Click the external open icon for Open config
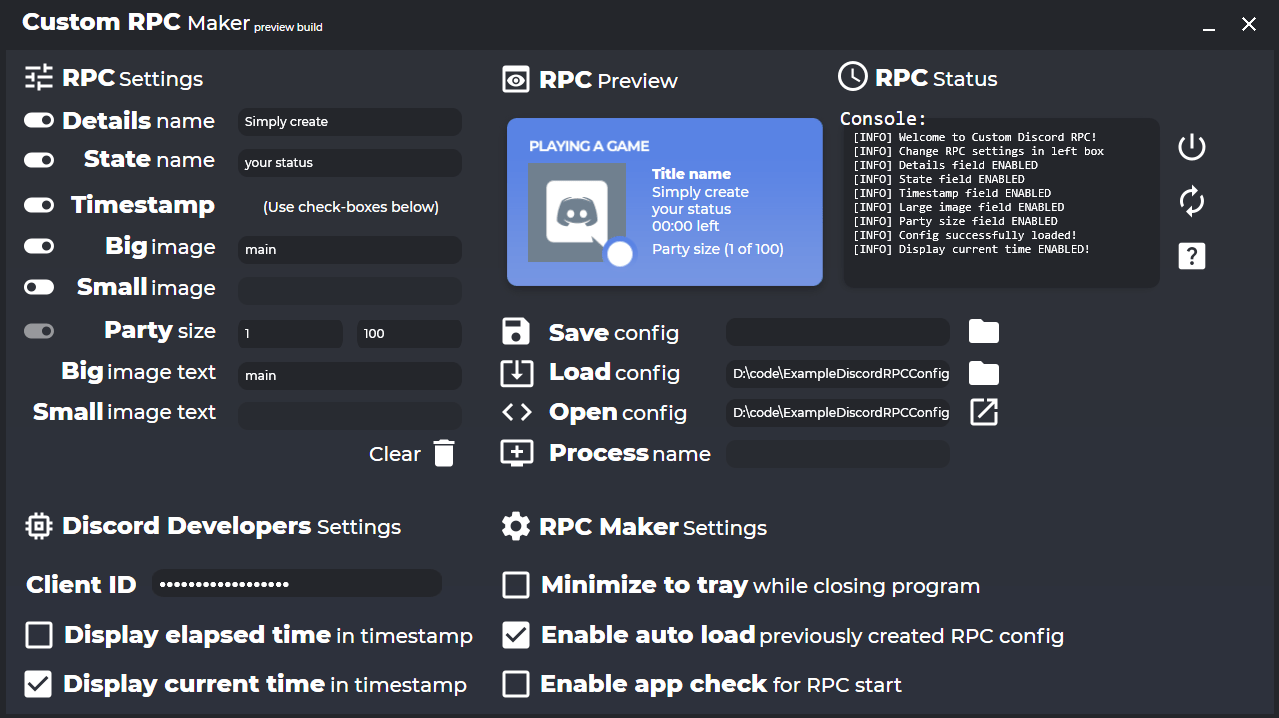The width and height of the screenshot is (1279, 718). (x=984, y=412)
